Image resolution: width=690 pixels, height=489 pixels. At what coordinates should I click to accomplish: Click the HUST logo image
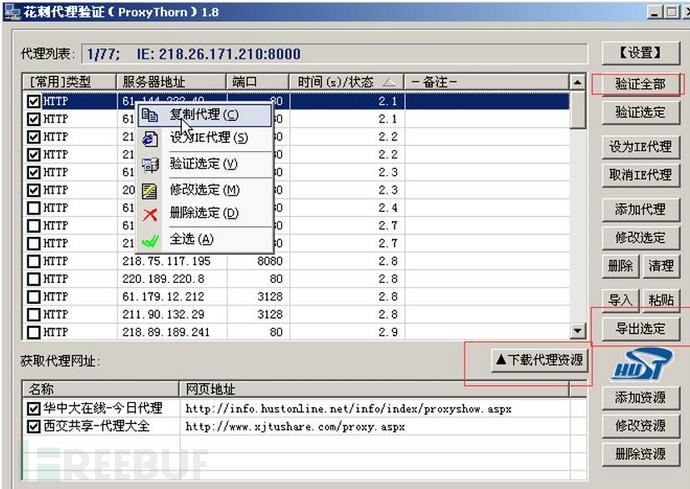642,364
